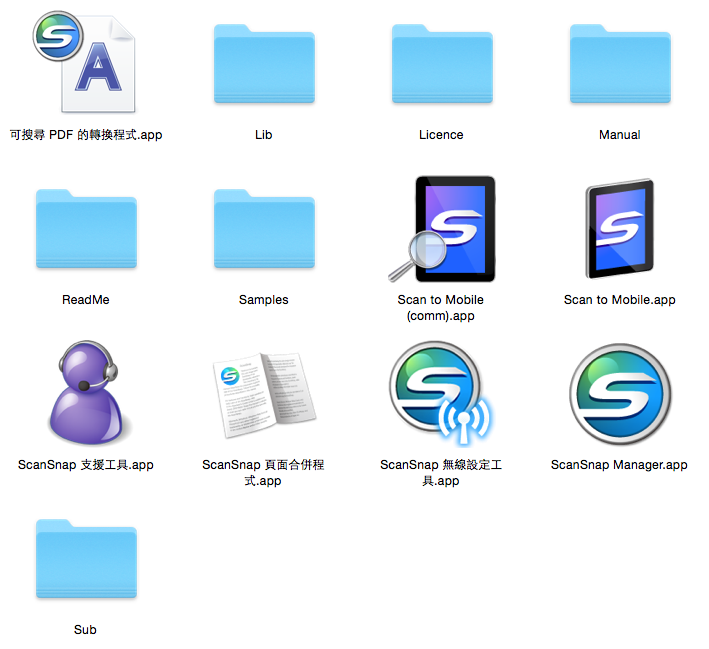
Task: Click the 'ScanSnap 無線設定工具.app' name label
Action: 441,473
